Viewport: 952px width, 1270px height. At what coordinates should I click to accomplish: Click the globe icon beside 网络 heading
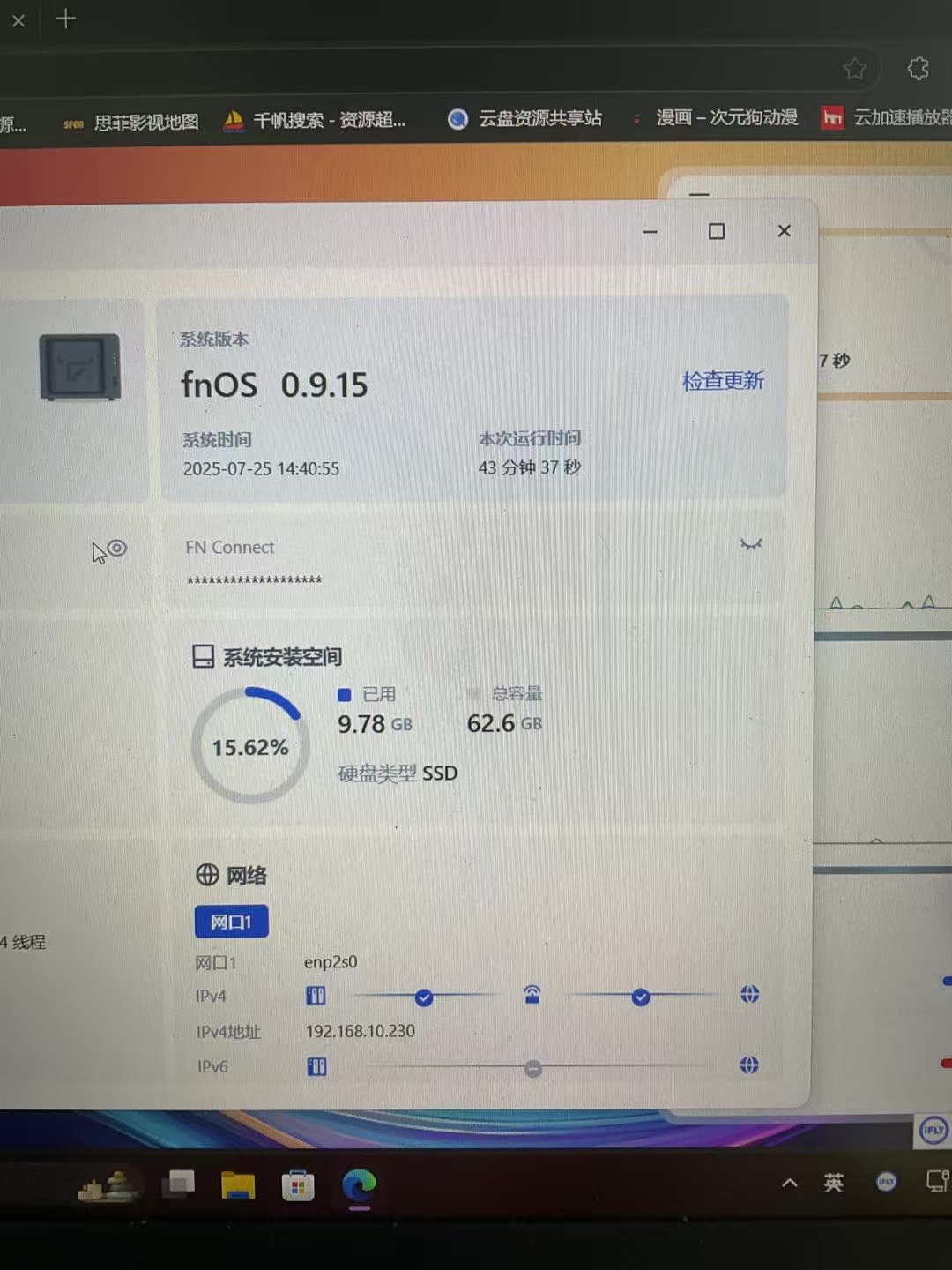click(207, 874)
